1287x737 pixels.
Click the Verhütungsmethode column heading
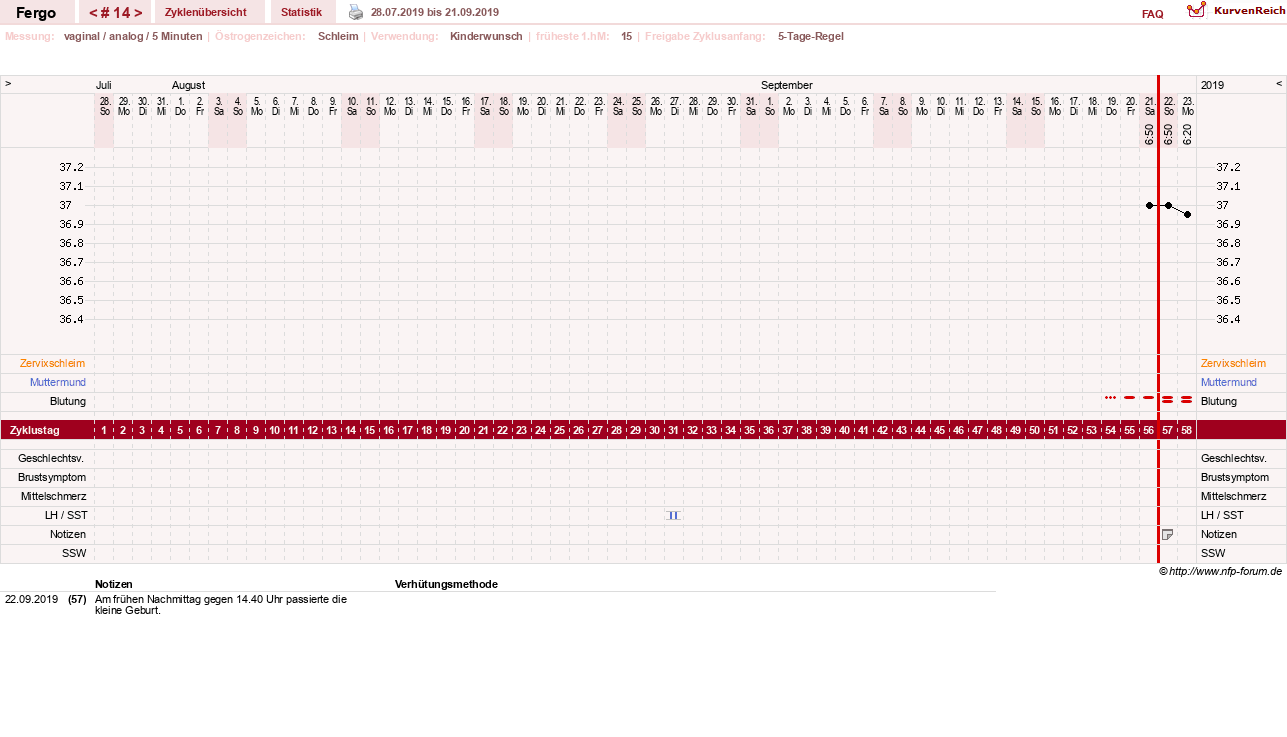[x=446, y=584]
